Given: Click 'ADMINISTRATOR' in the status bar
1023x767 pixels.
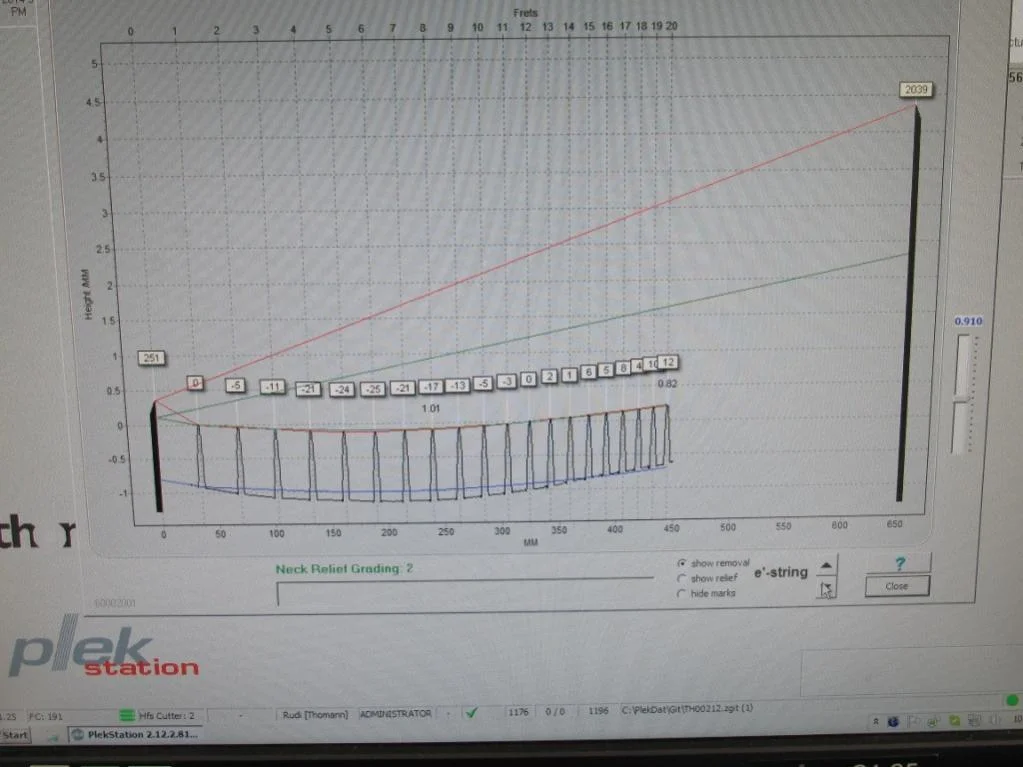Looking at the screenshot, I should 395,714.
